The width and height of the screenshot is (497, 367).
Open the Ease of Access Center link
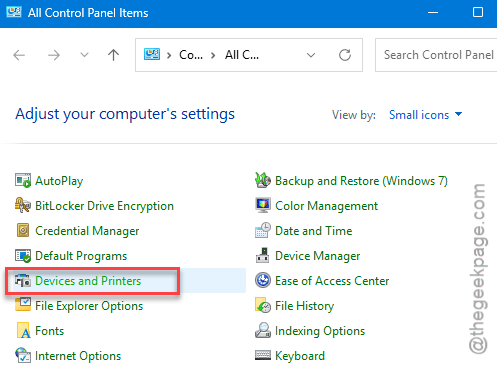(332, 281)
